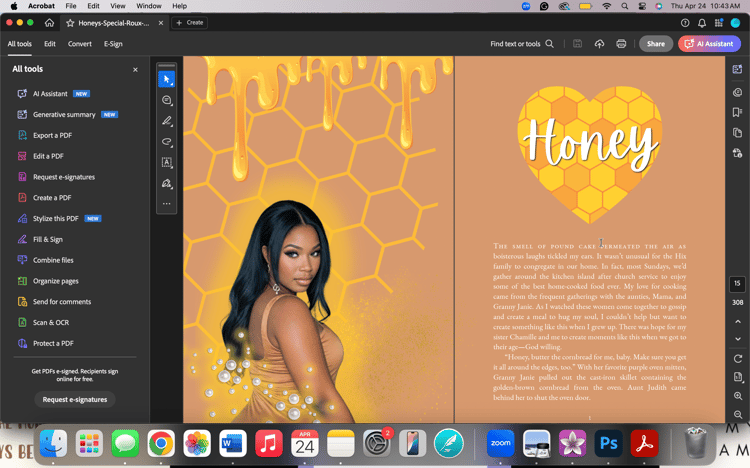750x468 pixels.
Task: Open the Help menu
Action: point(179,6)
